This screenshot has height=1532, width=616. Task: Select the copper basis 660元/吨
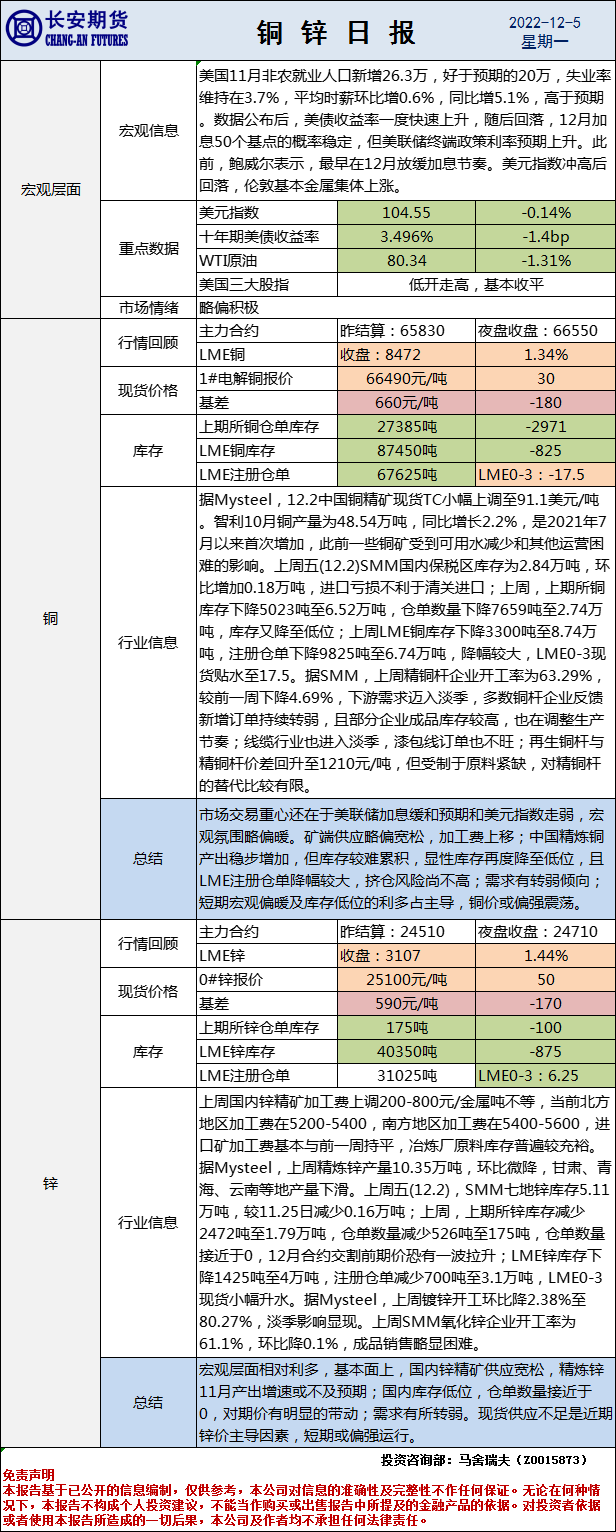(406, 402)
